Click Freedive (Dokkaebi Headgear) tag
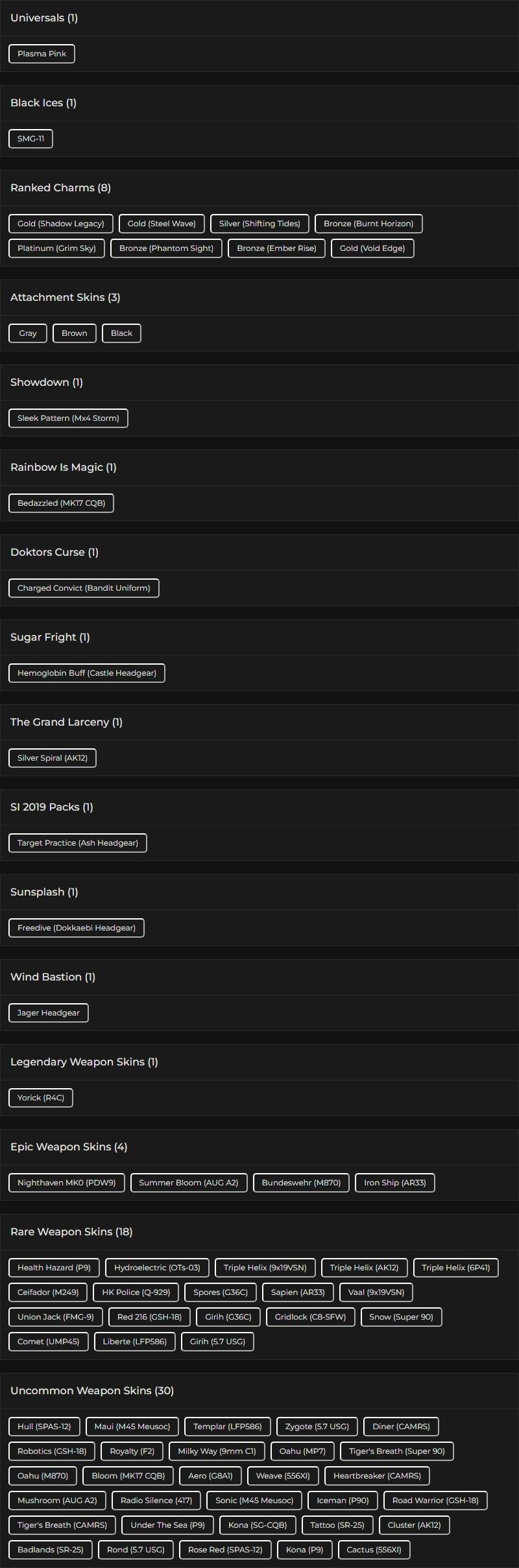 (77, 928)
